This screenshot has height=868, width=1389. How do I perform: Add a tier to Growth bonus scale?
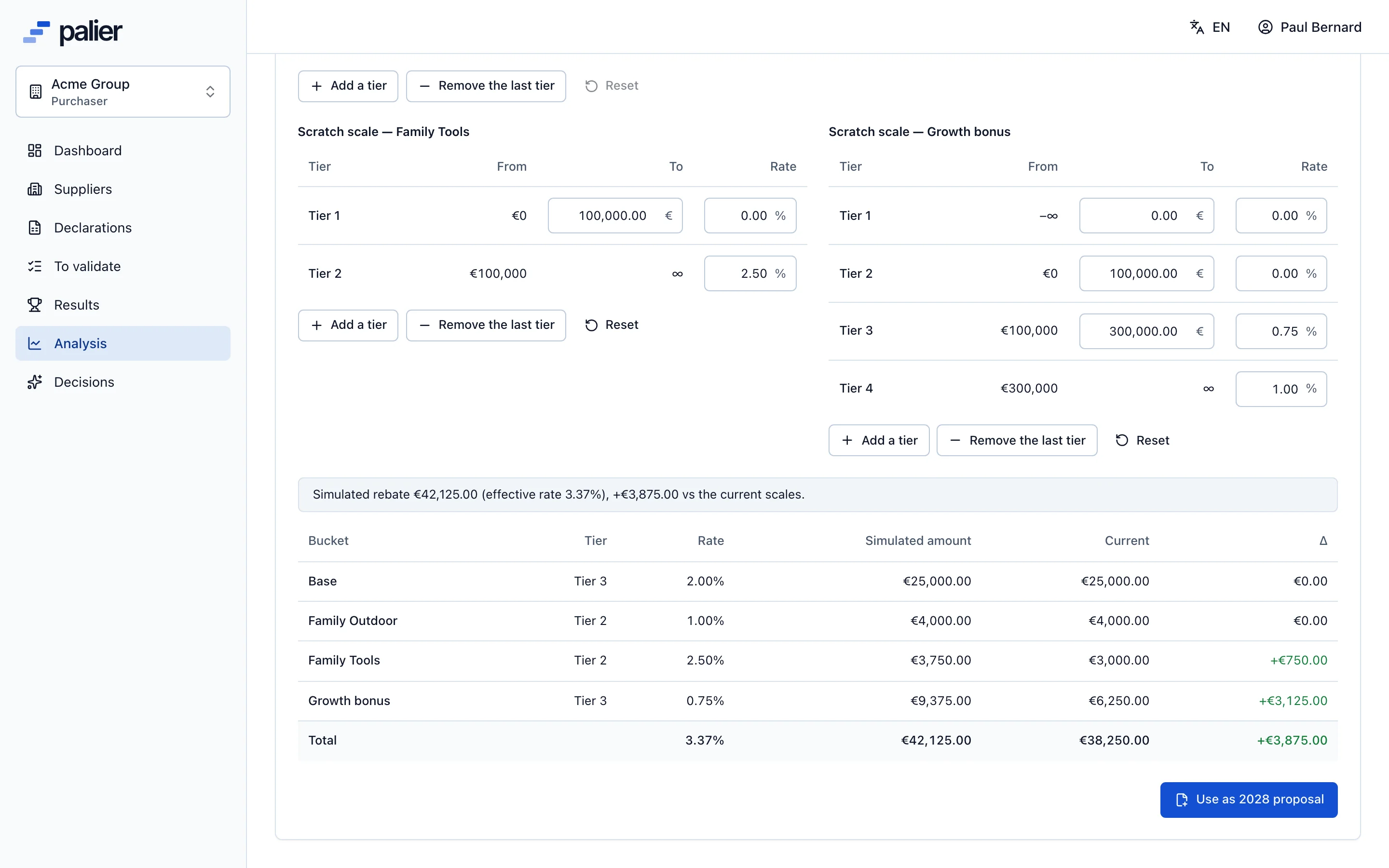pos(879,440)
